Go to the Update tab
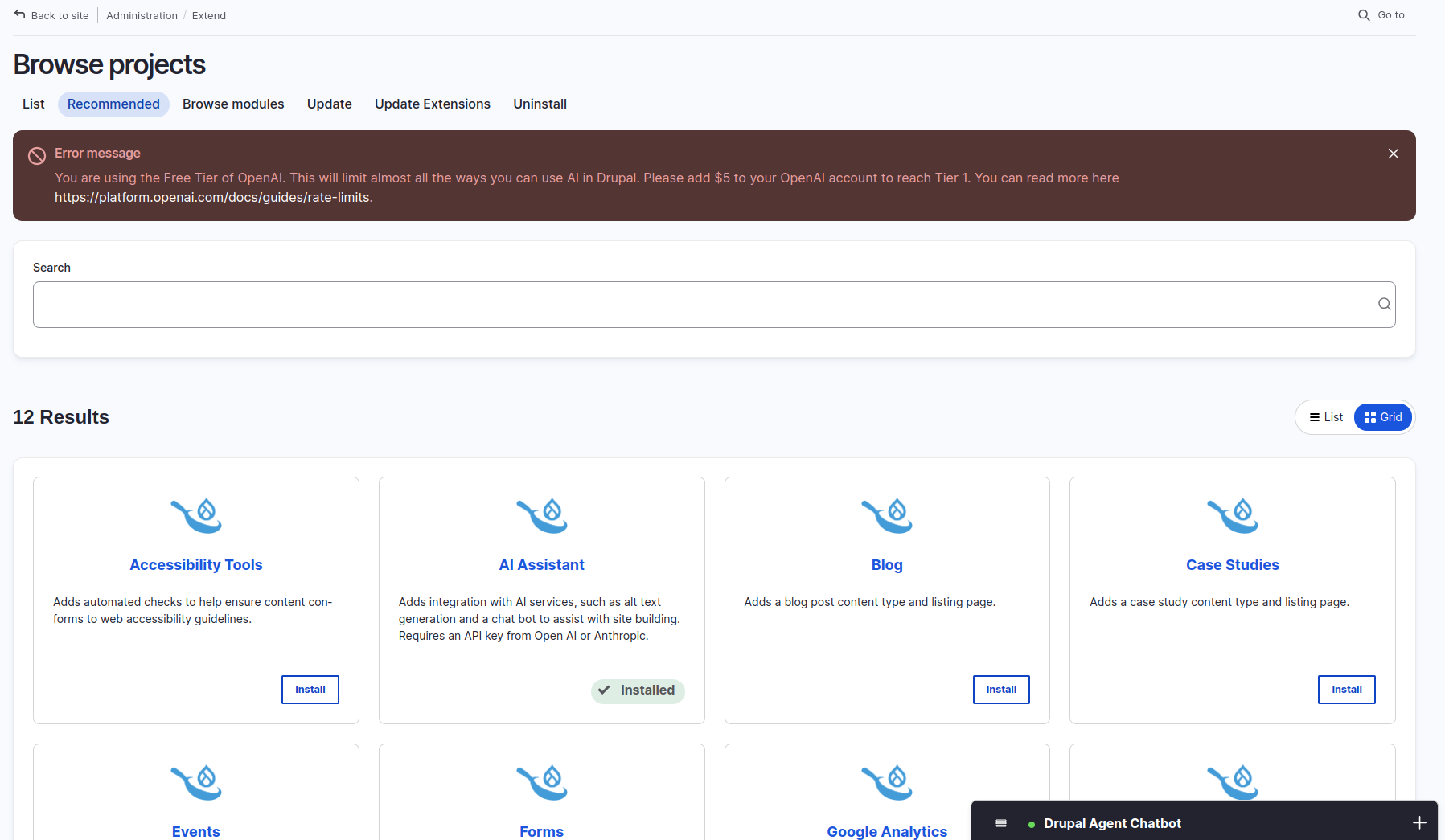Viewport: 1445px width, 840px height. point(330,104)
